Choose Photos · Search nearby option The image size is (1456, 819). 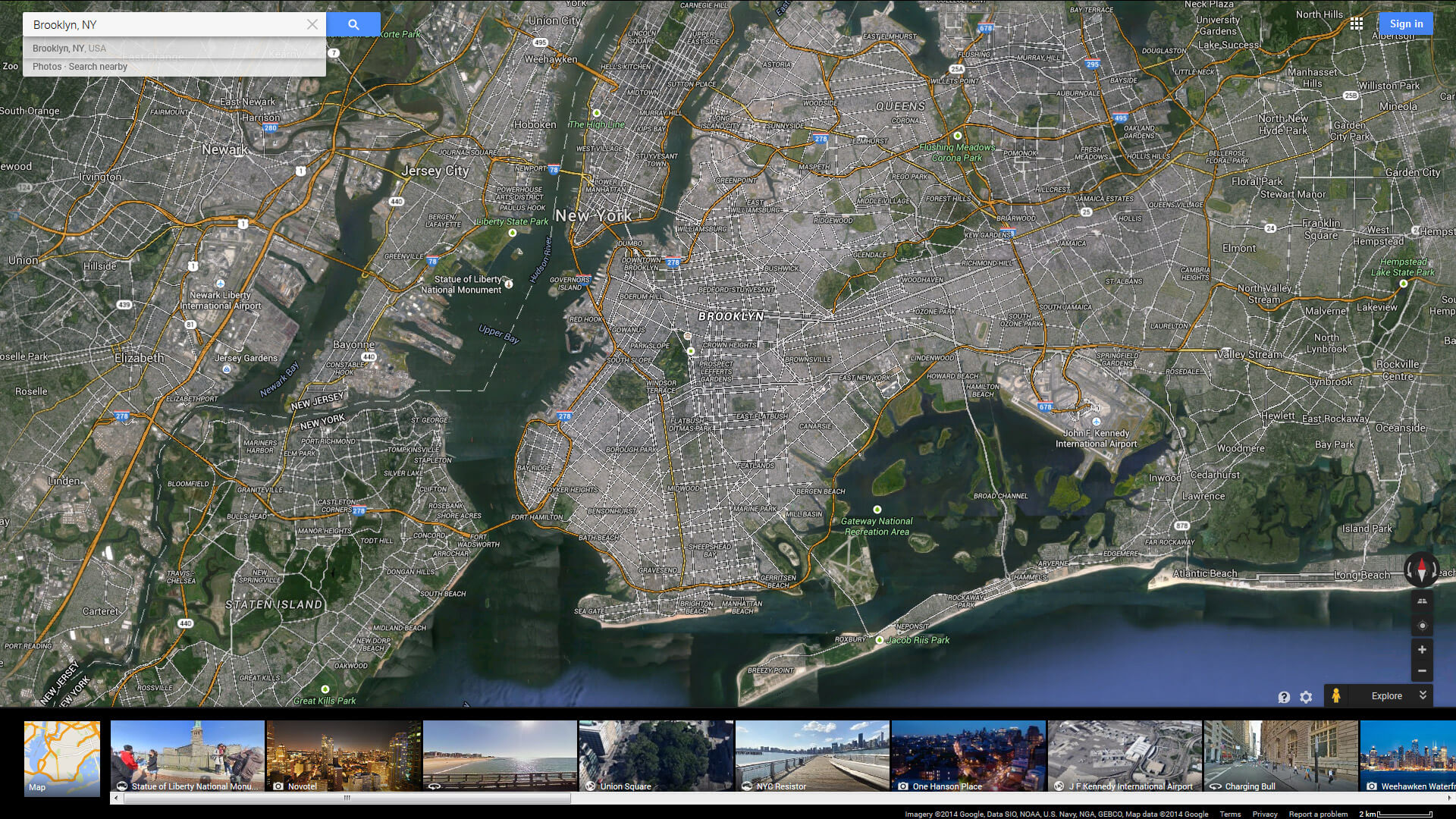(80, 67)
